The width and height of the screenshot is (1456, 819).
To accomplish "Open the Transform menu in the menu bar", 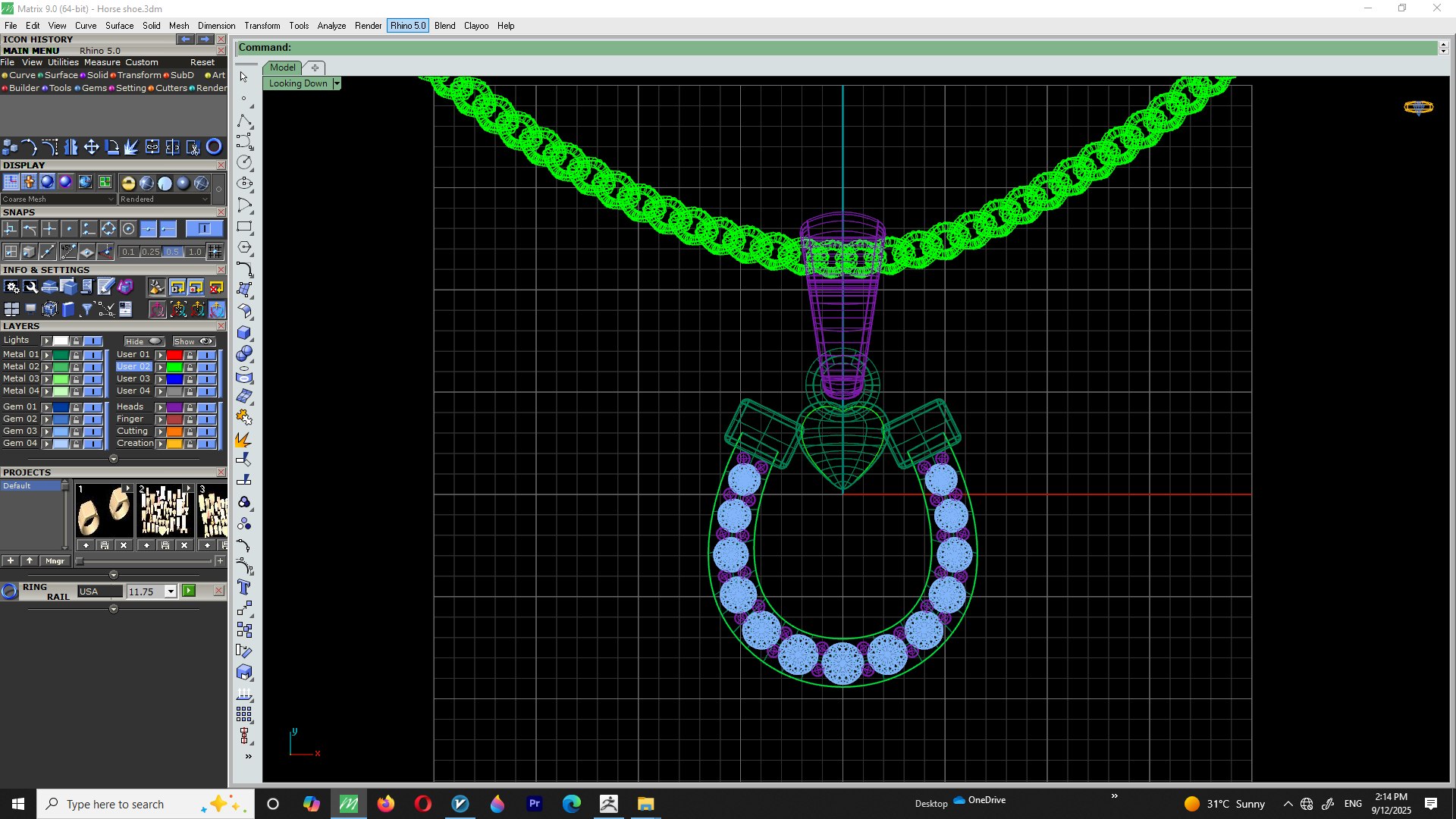I will [262, 26].
